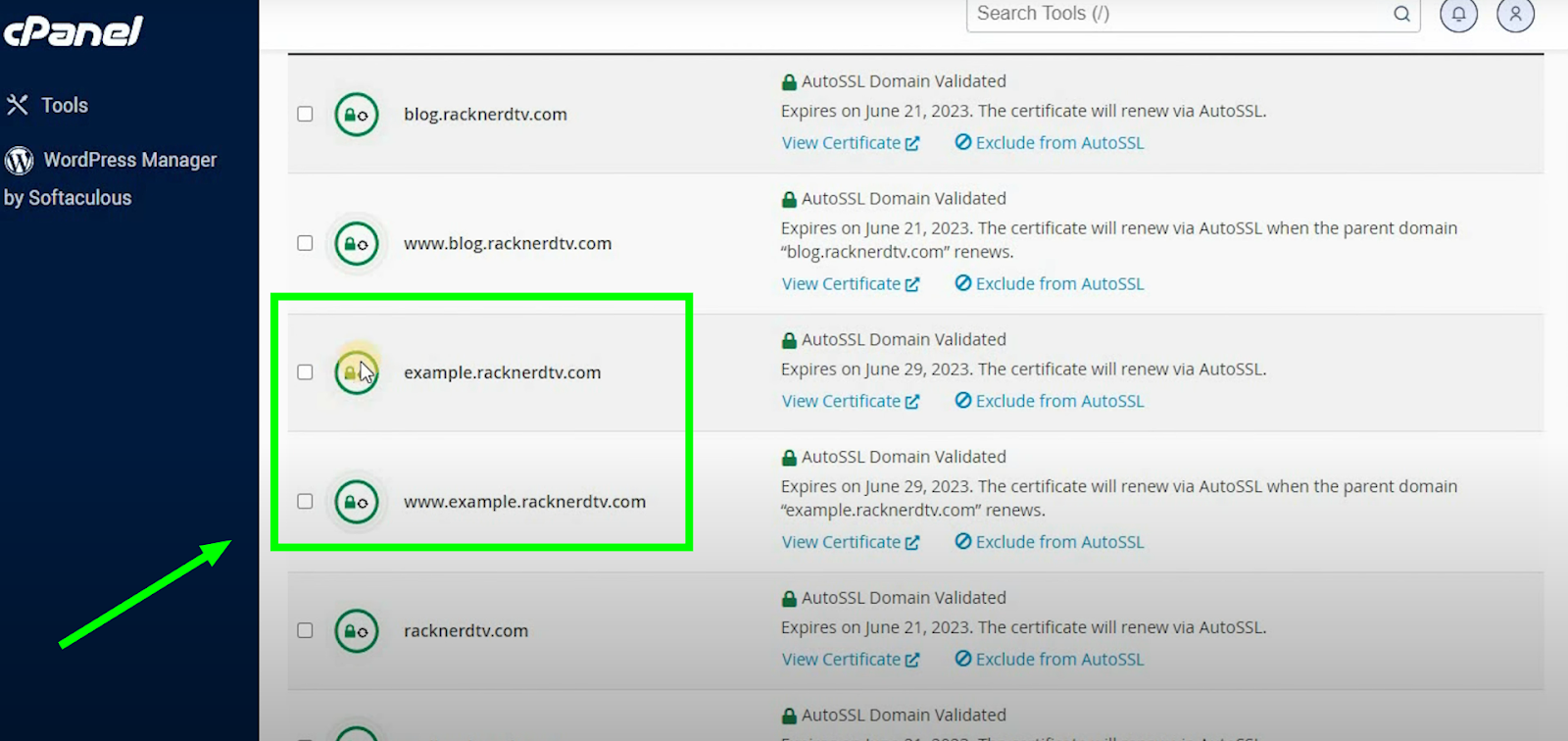Exclude example.racknerdtv.com from AutoSSL
1568x741 pixels.
(1050, 402)
